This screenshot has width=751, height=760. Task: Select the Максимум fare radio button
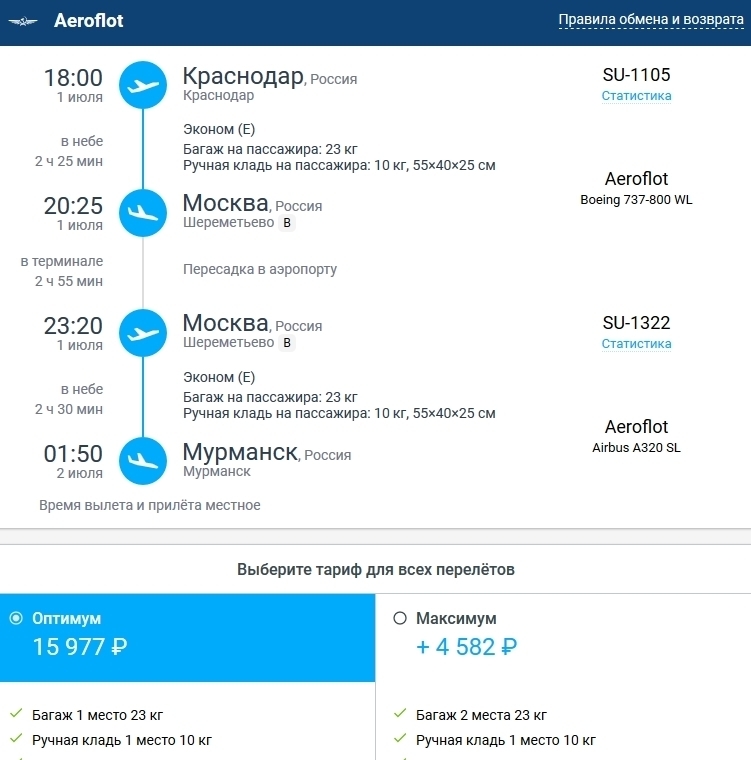pos(400,618)
